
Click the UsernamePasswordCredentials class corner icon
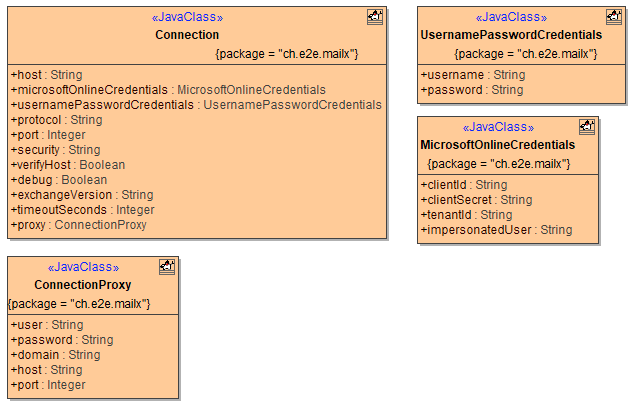coord(614,17)
